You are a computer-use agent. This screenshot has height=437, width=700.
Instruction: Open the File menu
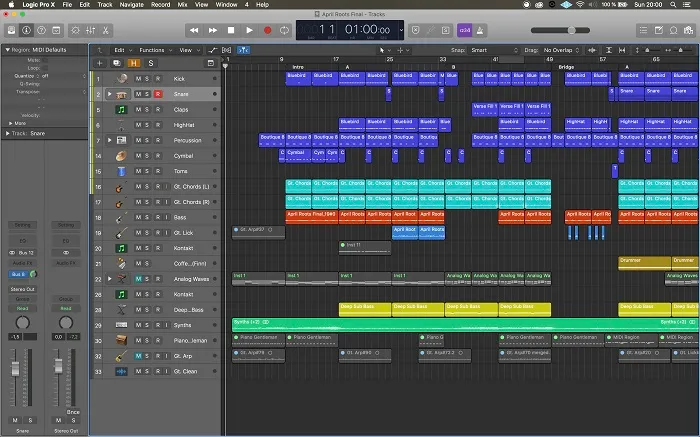[x=67, y=4]
